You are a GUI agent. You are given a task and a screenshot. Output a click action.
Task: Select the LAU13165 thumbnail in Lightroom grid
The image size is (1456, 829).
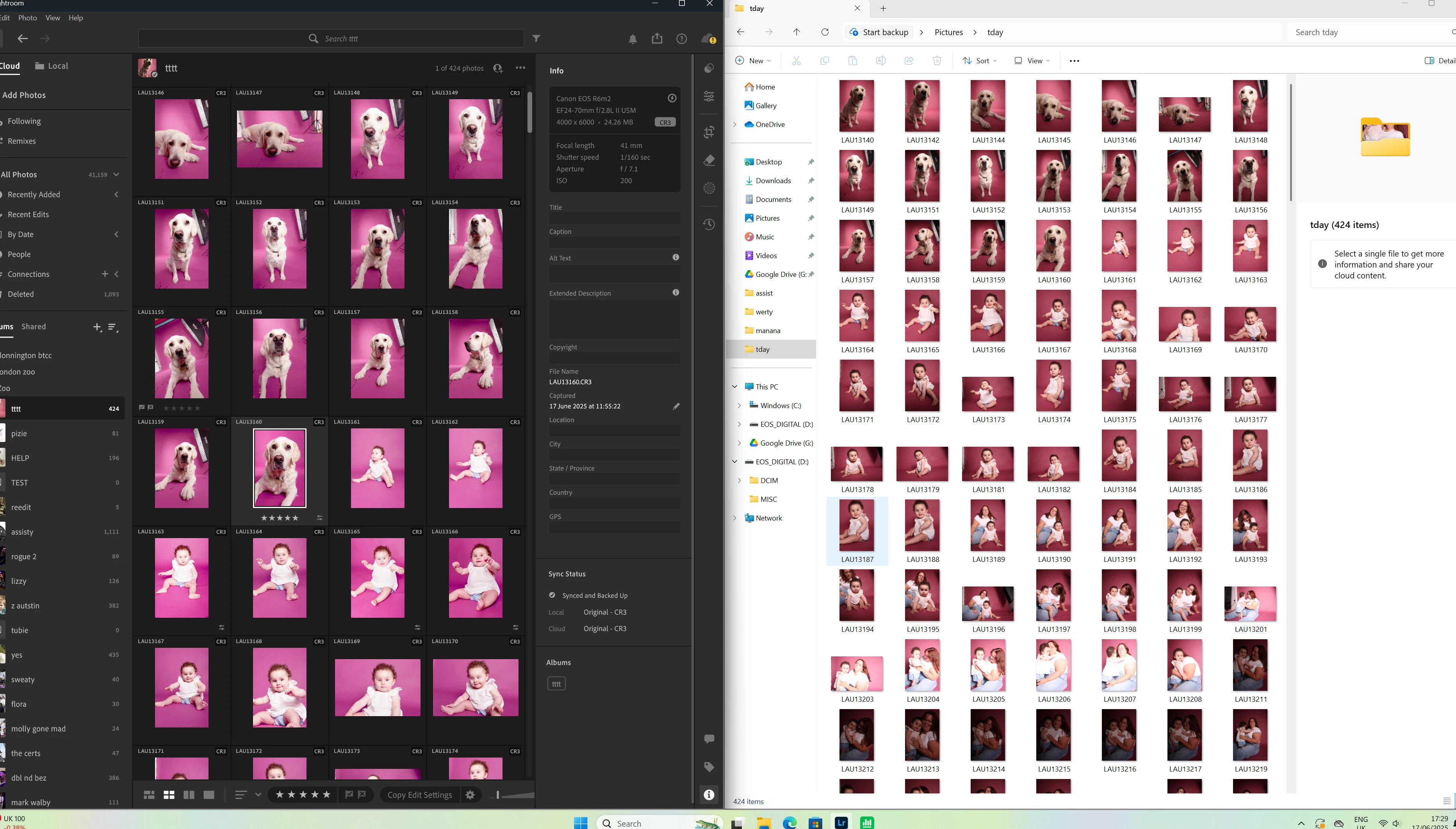click(378, 578)
